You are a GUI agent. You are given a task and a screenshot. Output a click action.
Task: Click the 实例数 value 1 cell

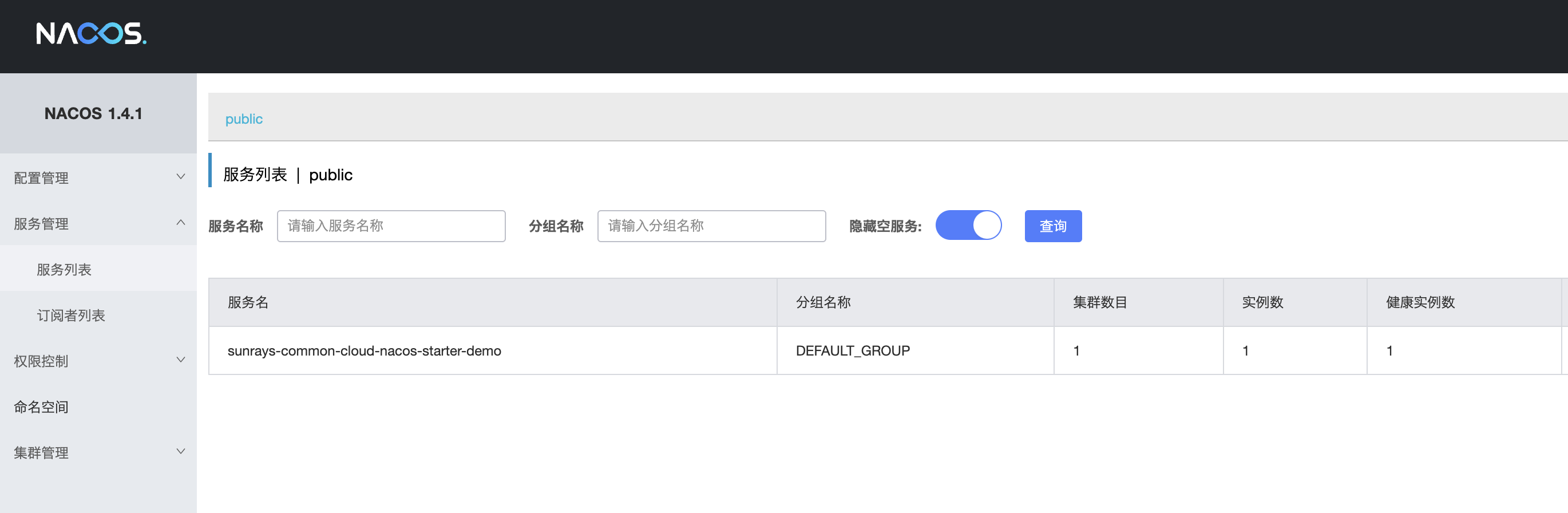pyautogui.click(x=1295, y=351)
